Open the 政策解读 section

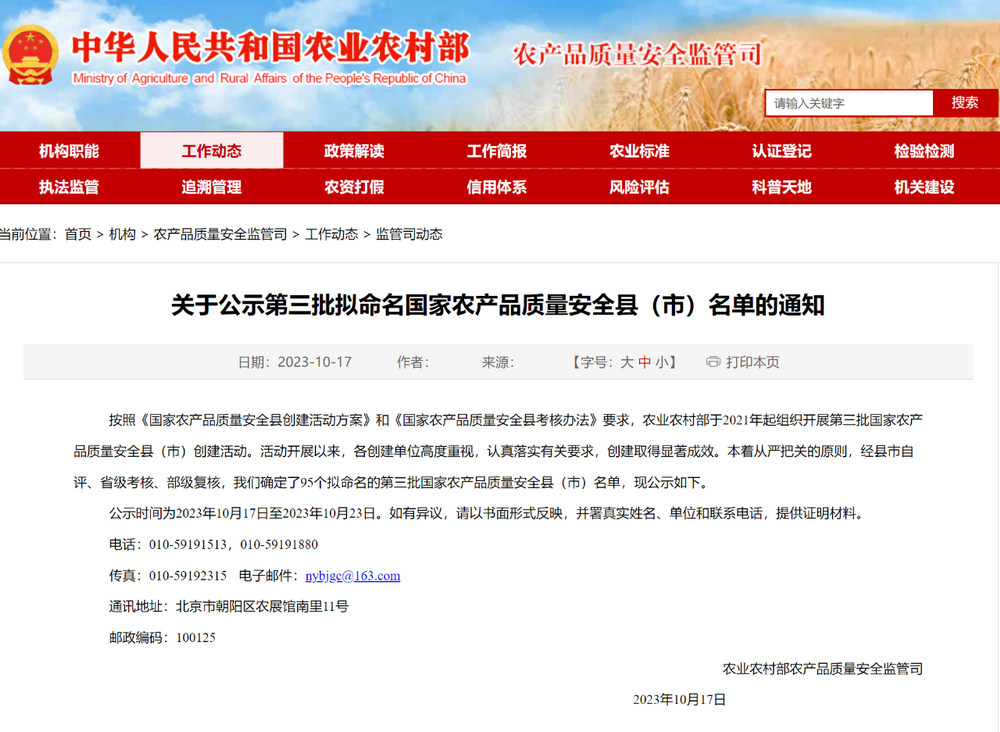pos(354,151)
